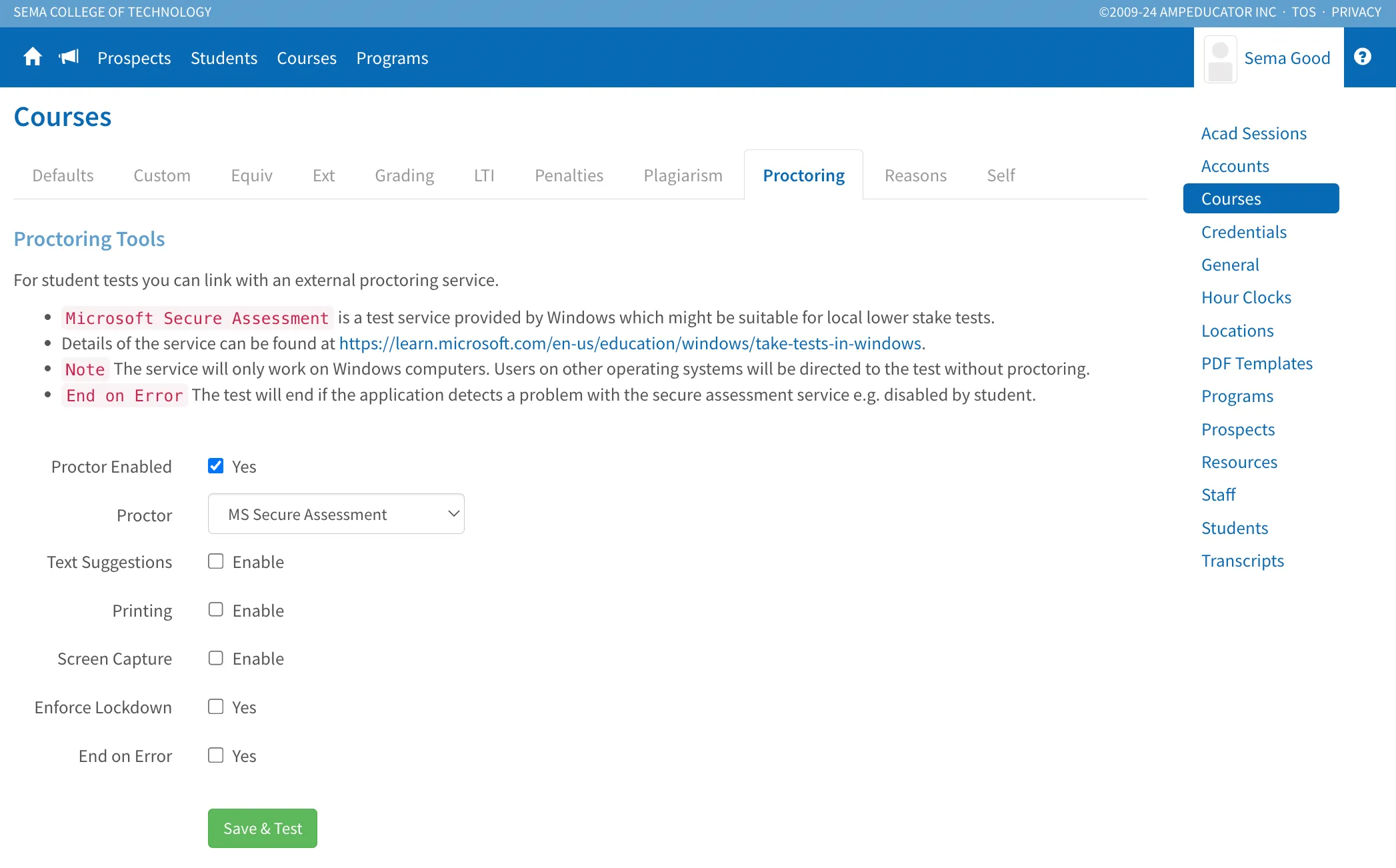This screenshot has width=1396, height=868.
Task: Switch to the Grading tab
Action: (405, 175)
